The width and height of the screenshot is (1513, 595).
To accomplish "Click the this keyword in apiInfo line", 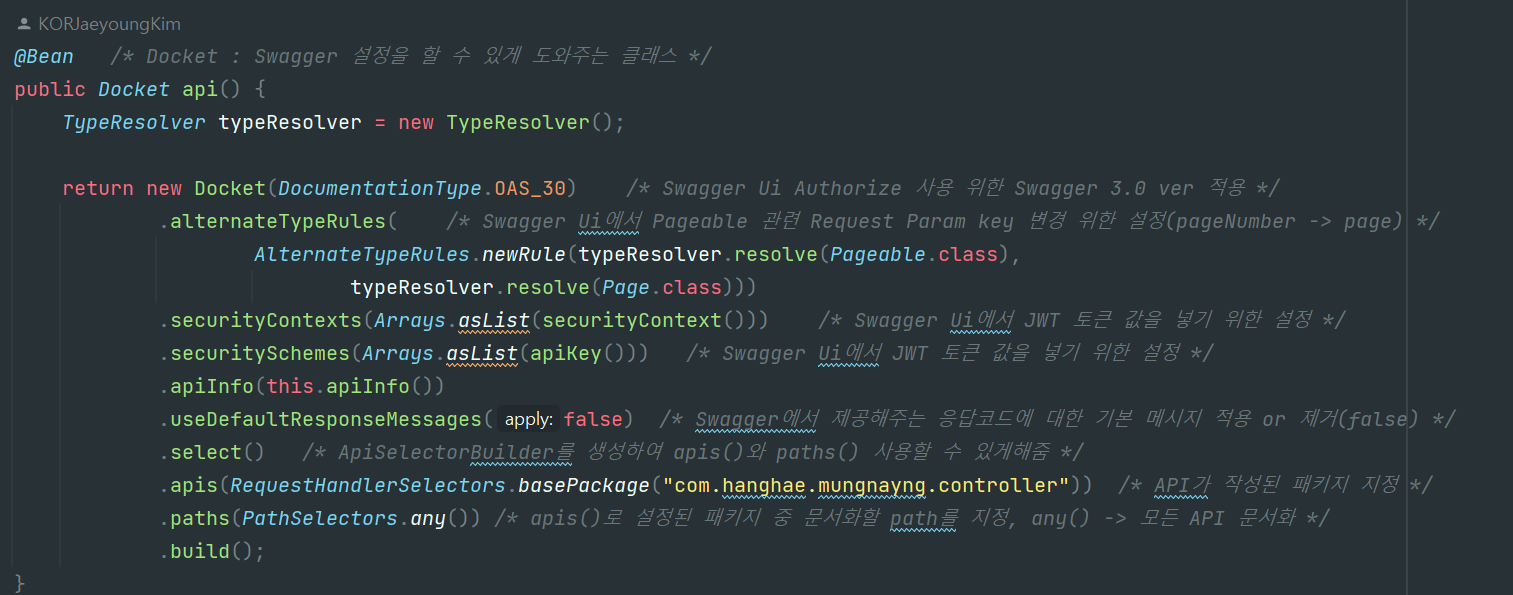I will point(290,386).
